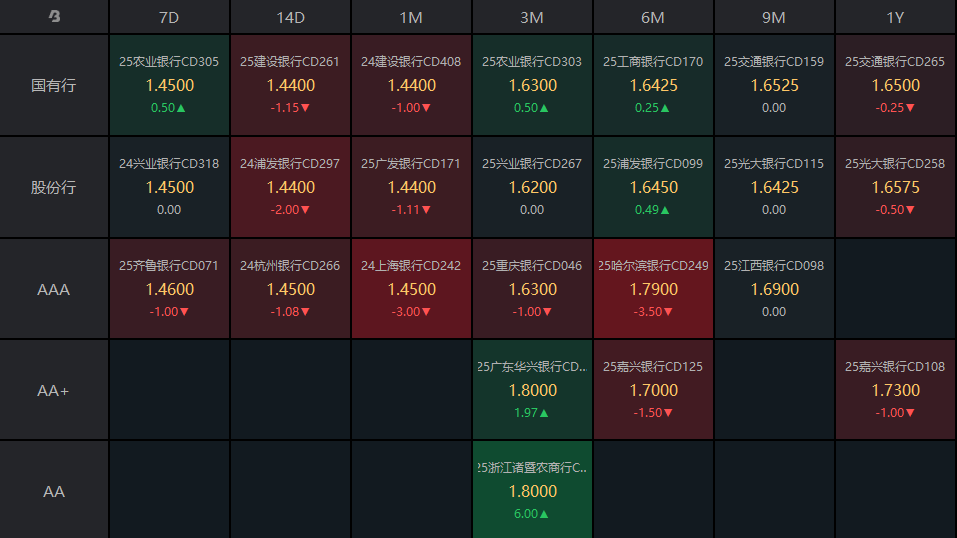The image size is (957, 538).
Task: Click the 25工商银行CD170 link
Action: [x=653, y=62]
